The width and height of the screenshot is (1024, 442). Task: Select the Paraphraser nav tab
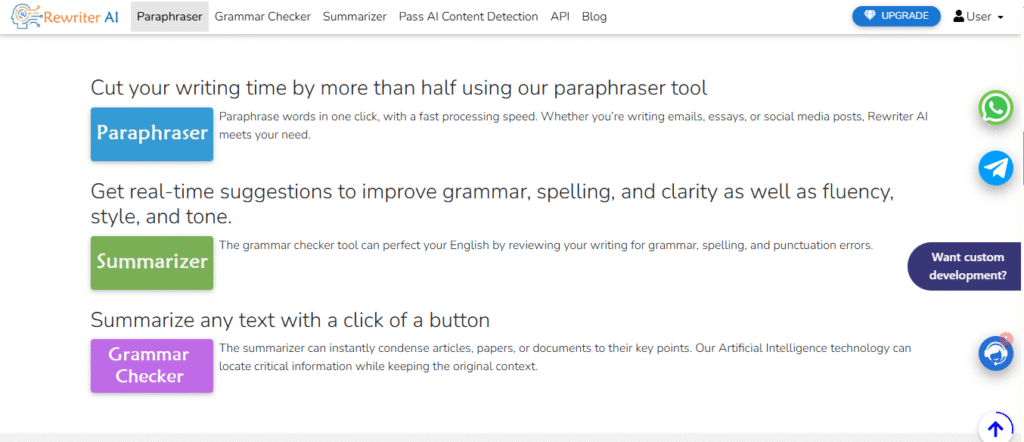click(x=169, y=16)
